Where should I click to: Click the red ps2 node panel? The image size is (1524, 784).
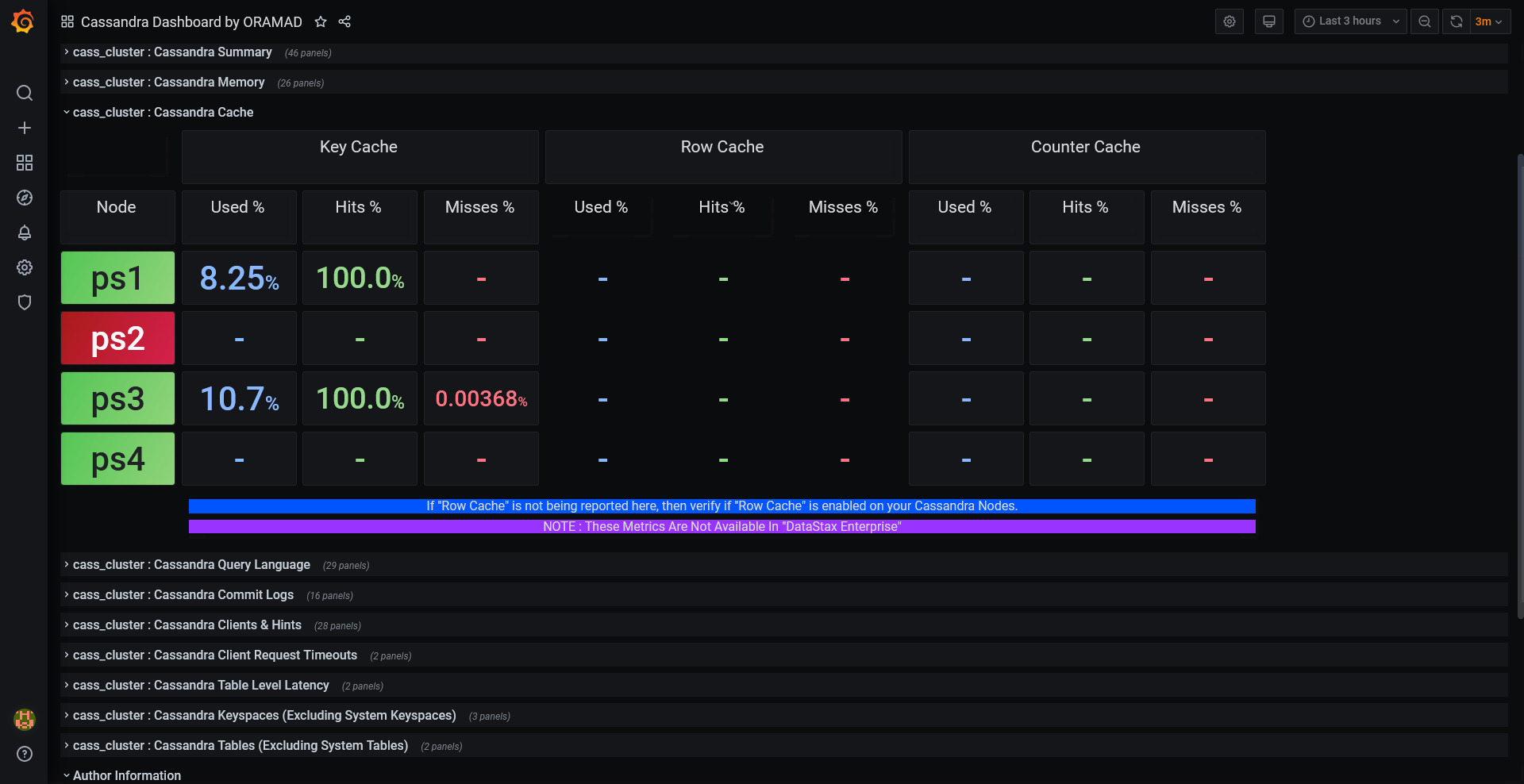[117, 338]
